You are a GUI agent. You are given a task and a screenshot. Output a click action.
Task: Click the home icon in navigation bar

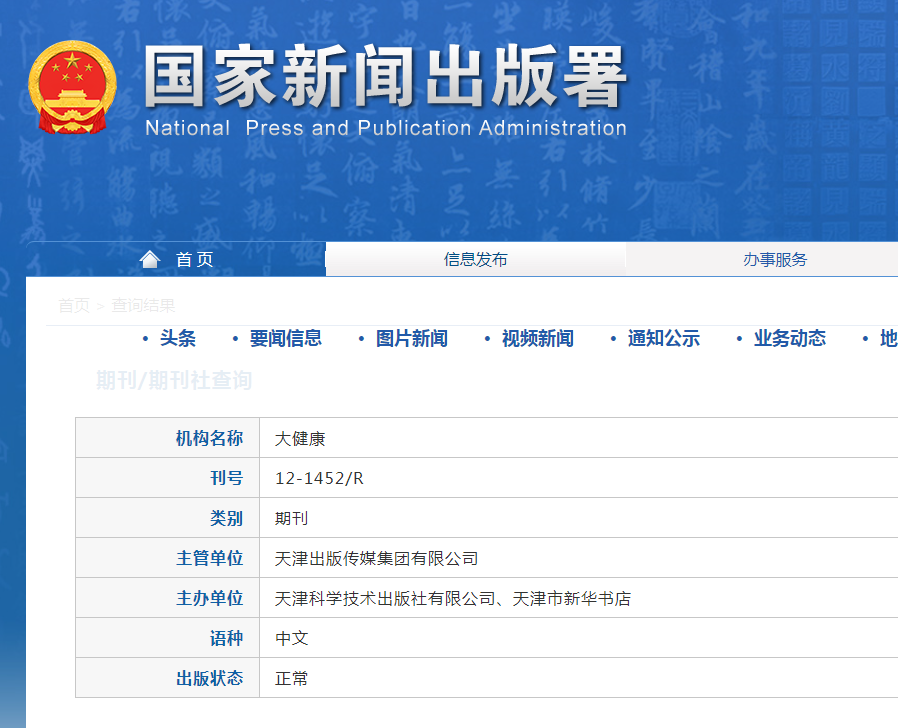(x=150, y=260)
